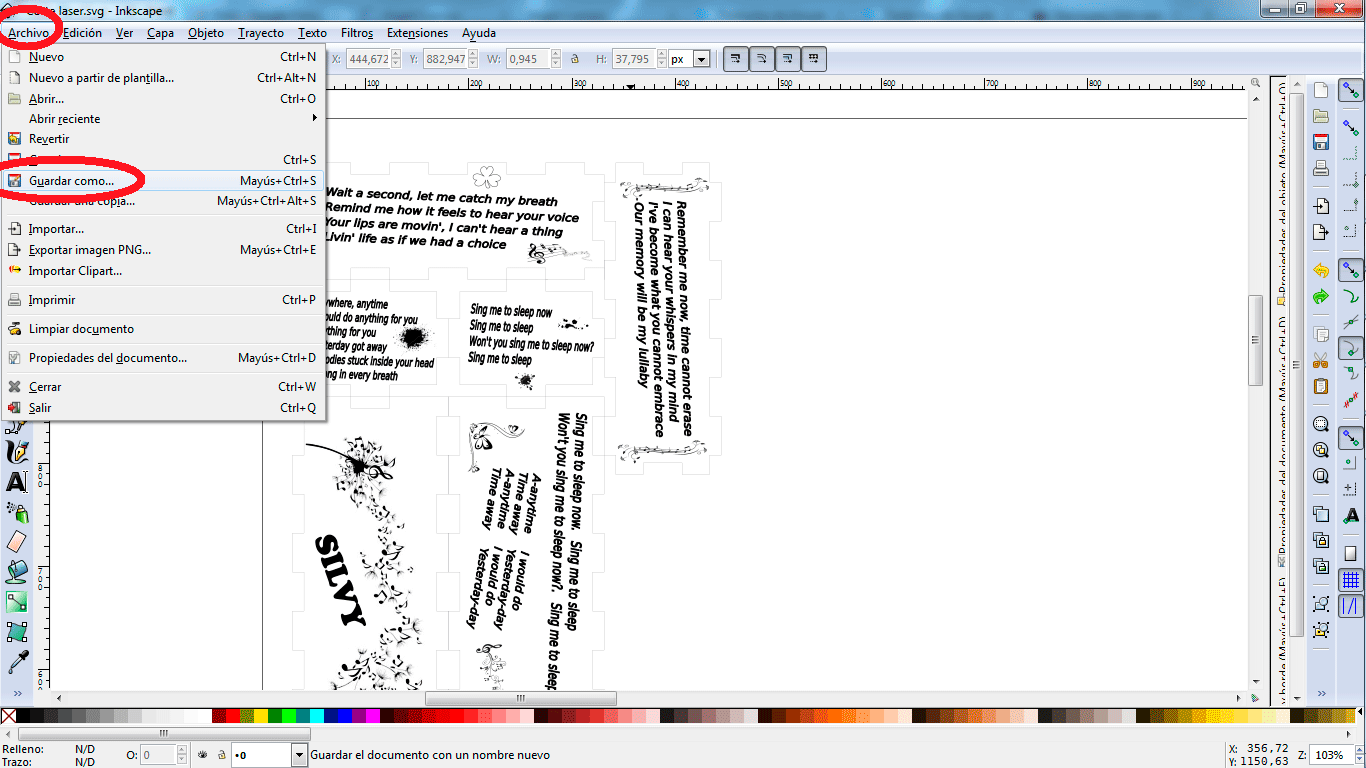The width and height of the screenshot is (1366, 768).
Task: Select the Dropper color picker tool
Action: [x=17, y=660]
